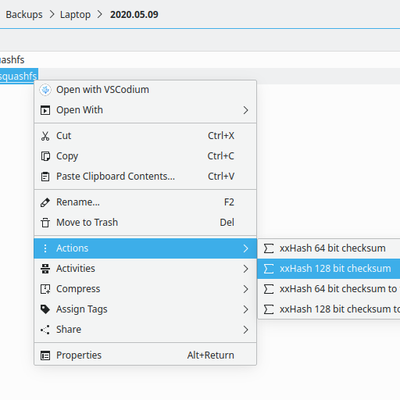Open the Share menu entry
The width and height of the screenshot is (400, 400).
pyautogui.click(x=145, y=330)
